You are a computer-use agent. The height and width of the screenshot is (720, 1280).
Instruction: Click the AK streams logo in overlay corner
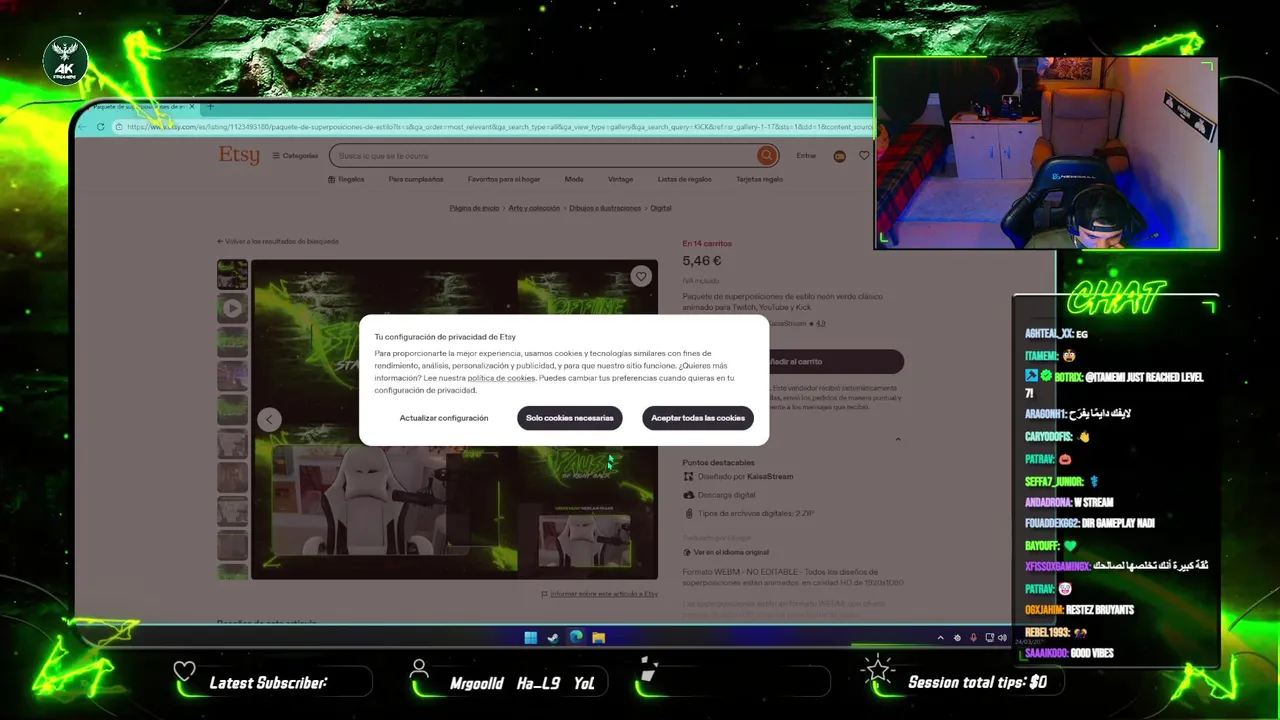click(65, 63)
